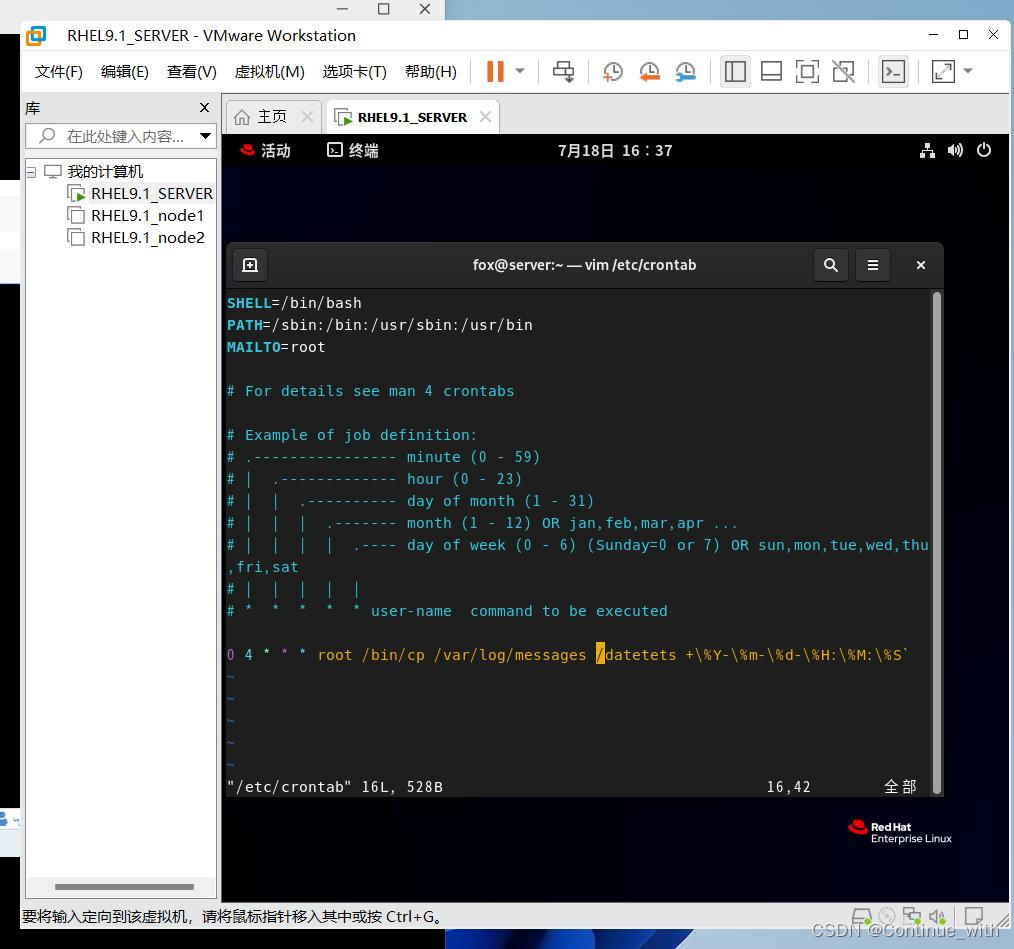Select RHEL9.1_node2 in the library tree

click(x=136, y=237)
